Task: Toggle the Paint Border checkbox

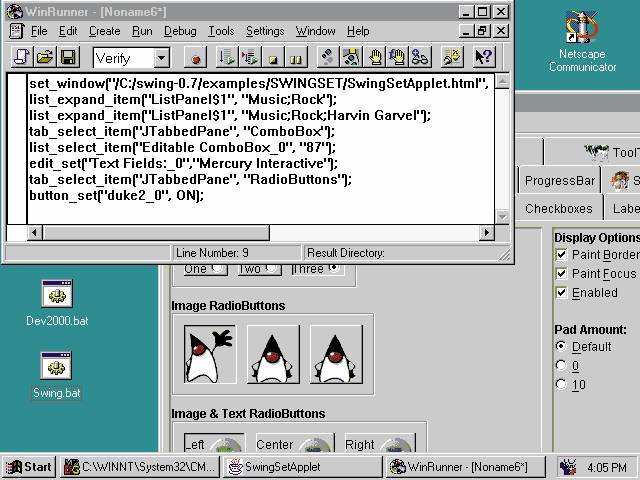Action: click(561, 255)
